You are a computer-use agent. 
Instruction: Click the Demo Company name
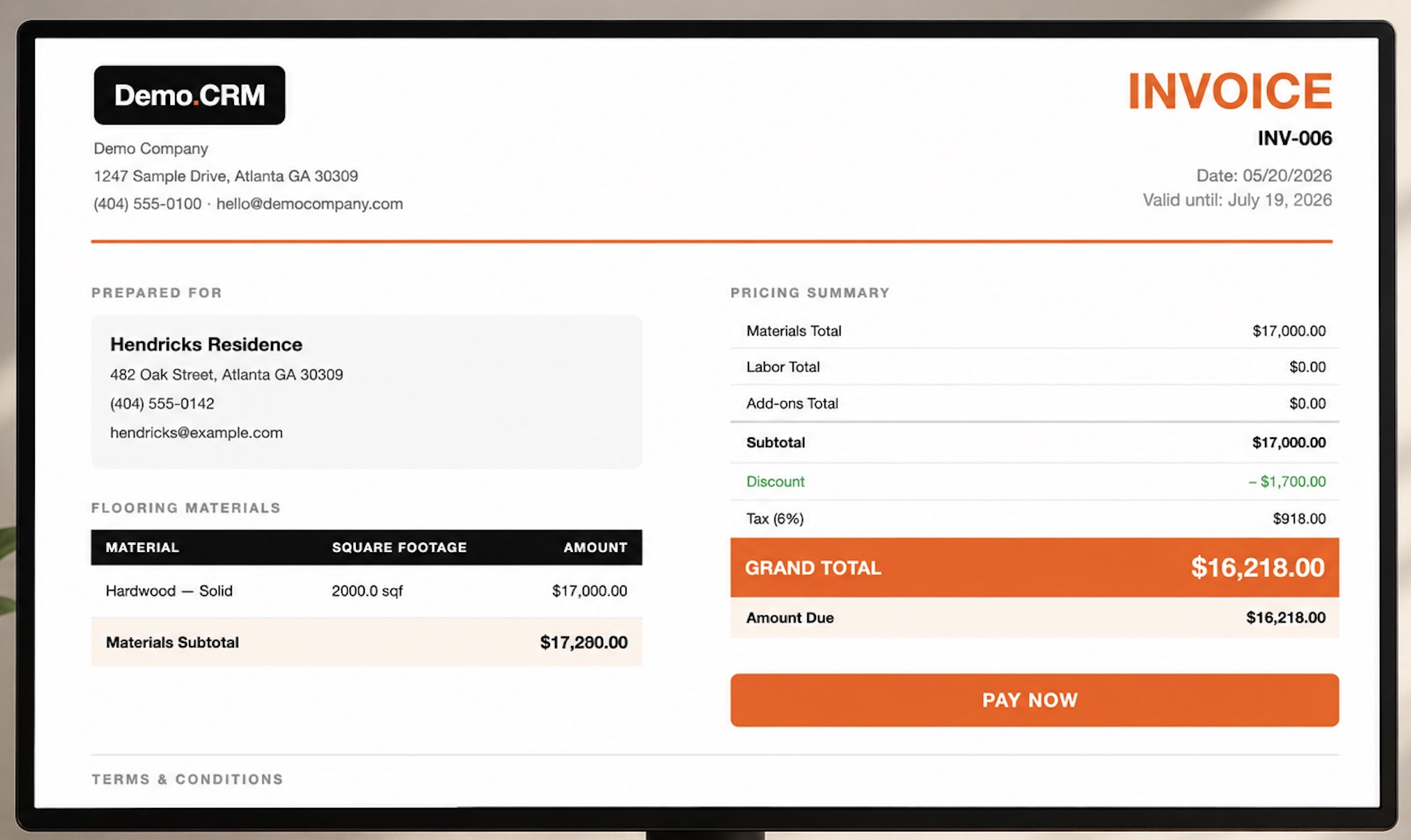coord(151,148)
